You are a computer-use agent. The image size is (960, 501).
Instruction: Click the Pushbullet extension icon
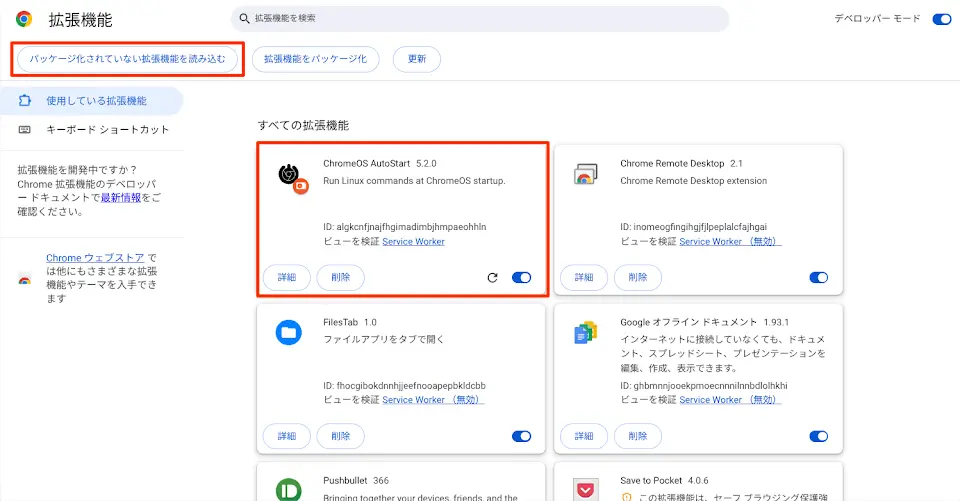288,489
